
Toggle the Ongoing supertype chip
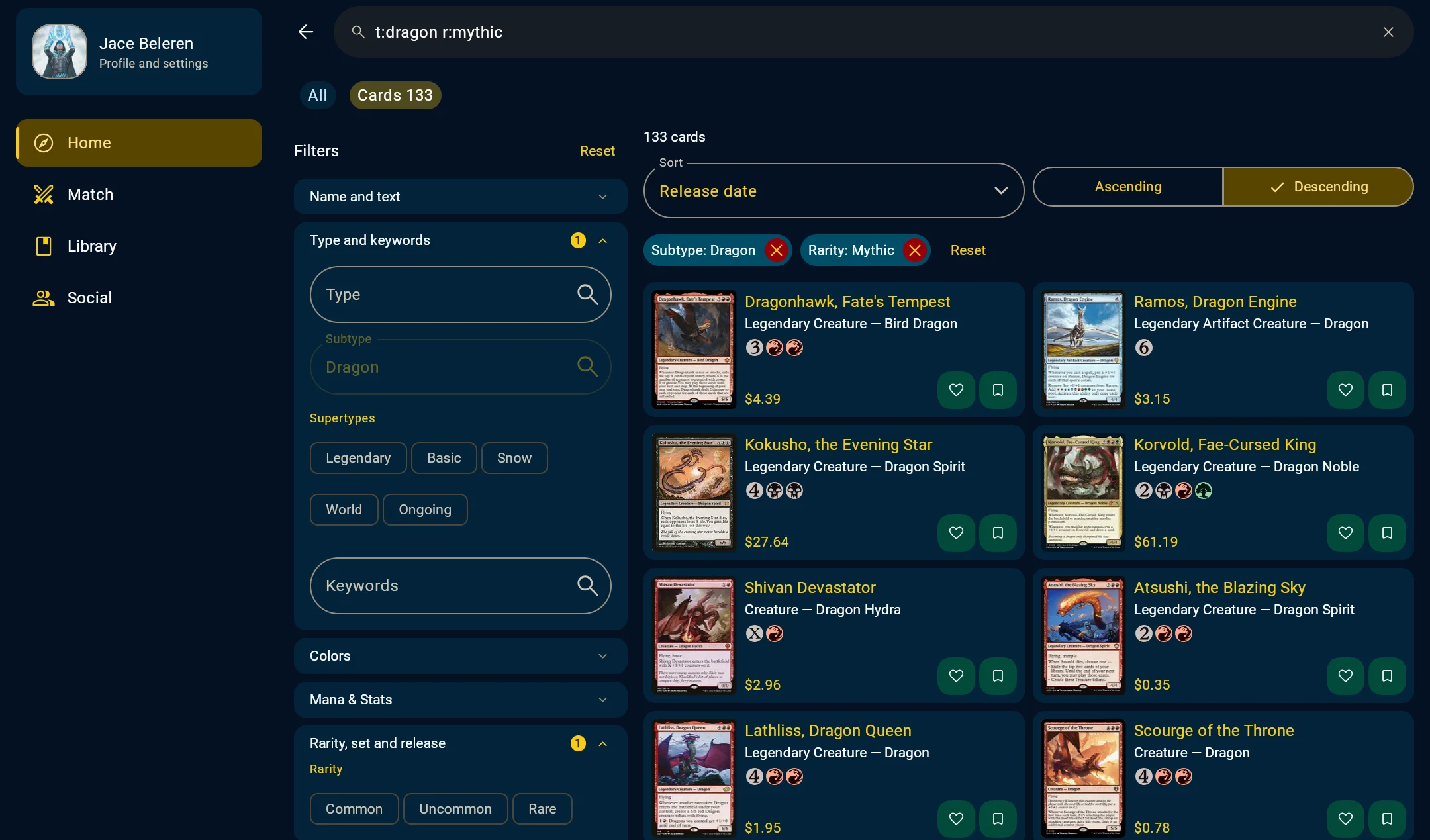[x=425, y=510]
